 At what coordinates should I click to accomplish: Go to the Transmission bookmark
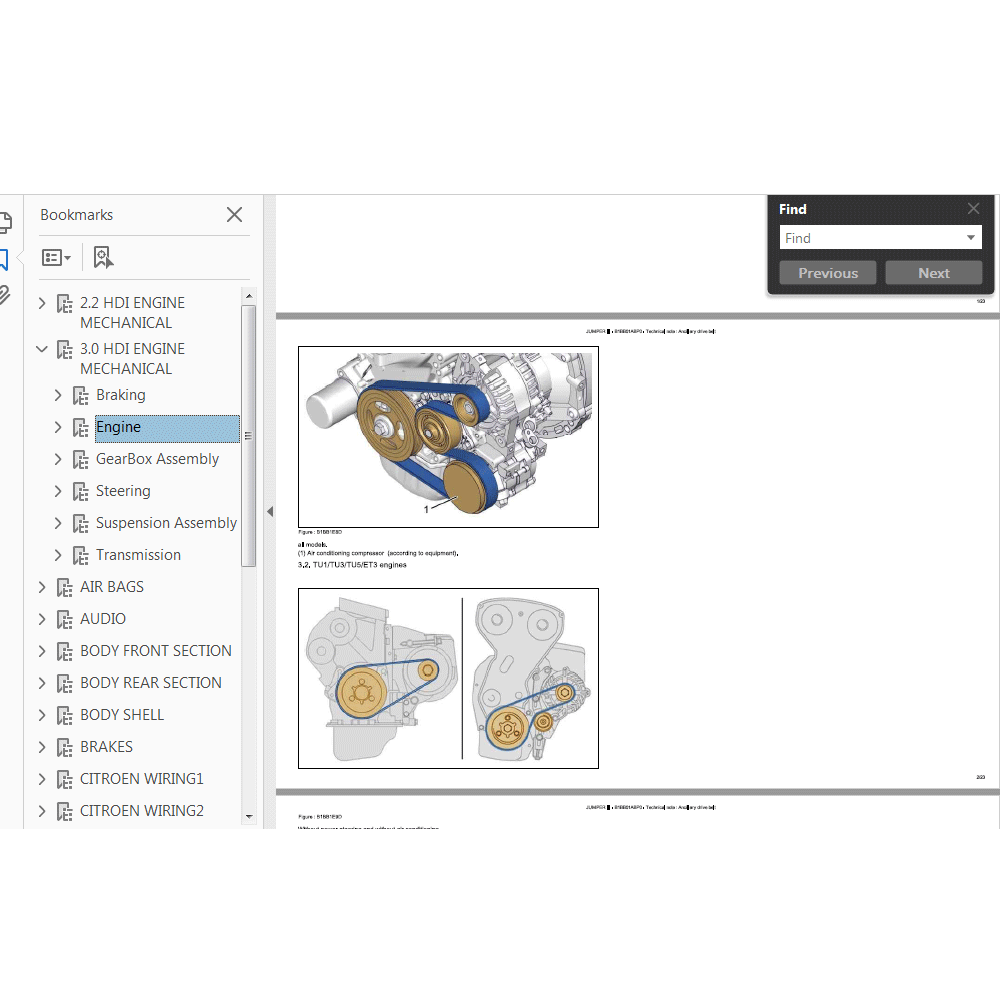(138, 555)
